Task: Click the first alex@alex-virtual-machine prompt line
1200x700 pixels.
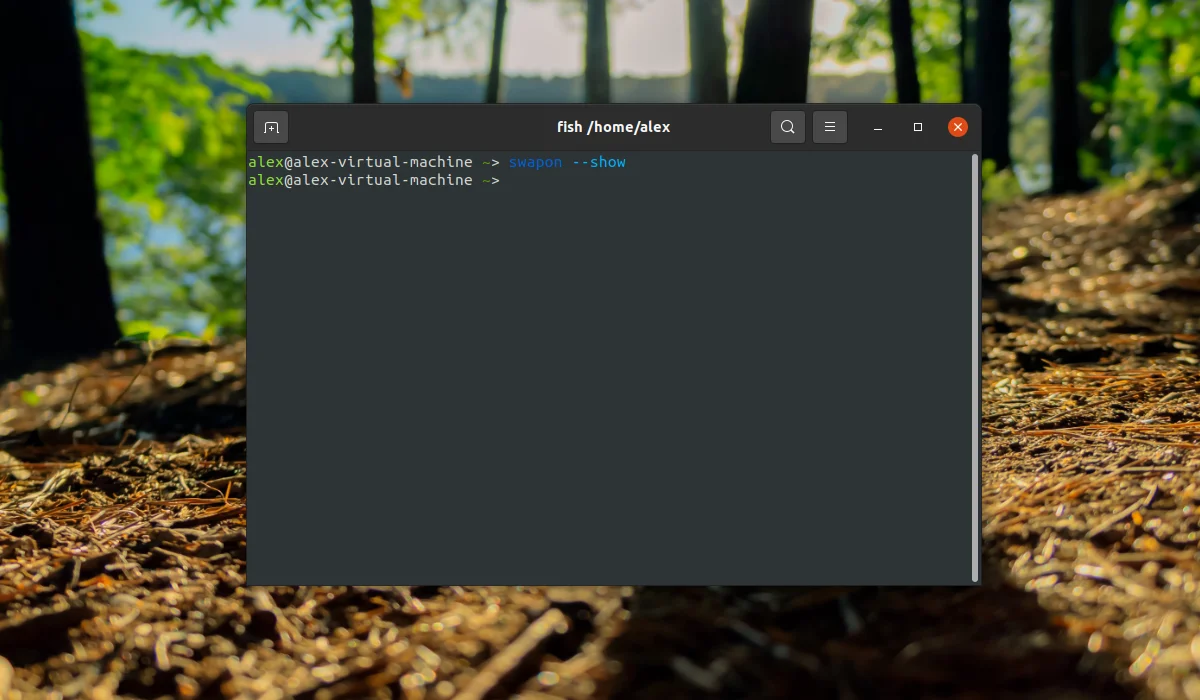Action: point(437,162)
